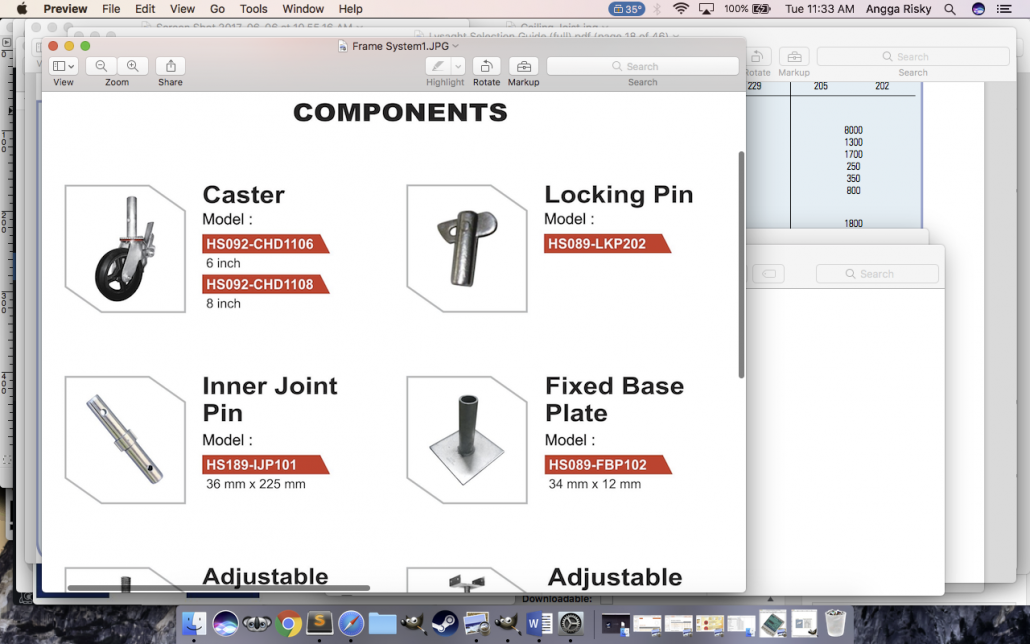1030x644 pixels.
Task: Click Angga Risky user name in menu bar
Action: coord(899,9)
